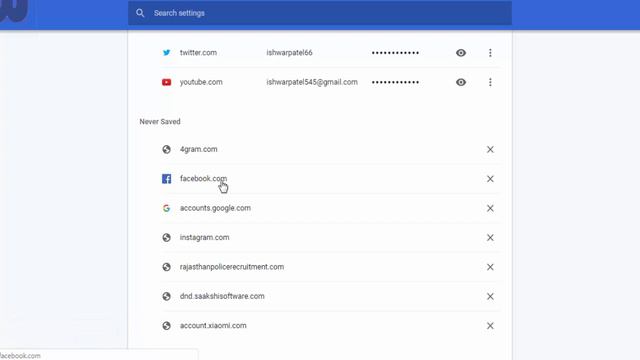Click the globe icon beside rajasthanpolicerecruitment.com
The width and height of the screenshot is (640, 360).
pyautogui.click(x=167, y=267)
